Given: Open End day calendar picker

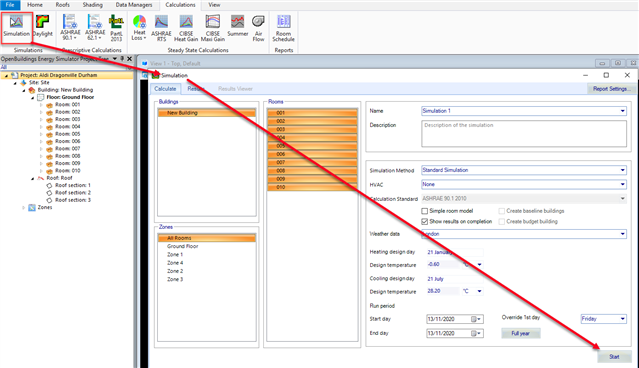Looking at the screenshot, I should coord(476,333).
